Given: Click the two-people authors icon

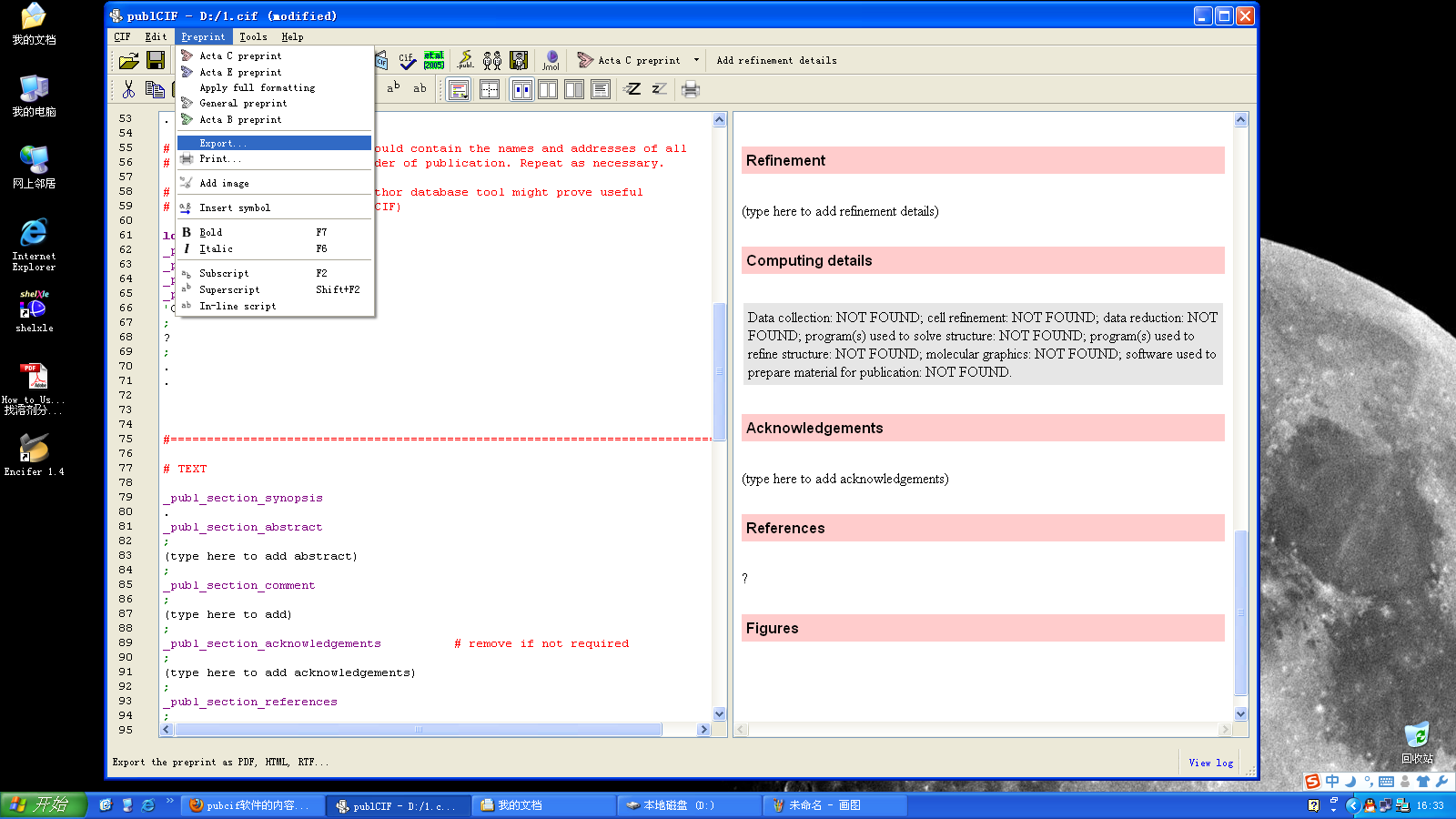Looking at the screenshot, I should pyautogui.click(x=492, y=61).
